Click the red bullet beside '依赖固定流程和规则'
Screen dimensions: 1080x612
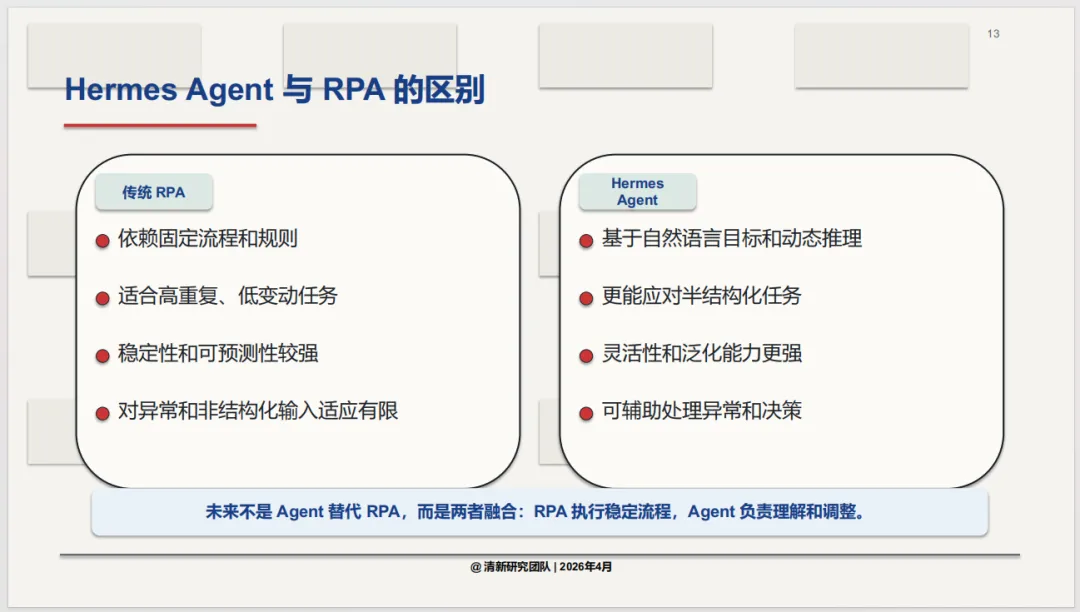pyautogui.click(x=103, y=241)
